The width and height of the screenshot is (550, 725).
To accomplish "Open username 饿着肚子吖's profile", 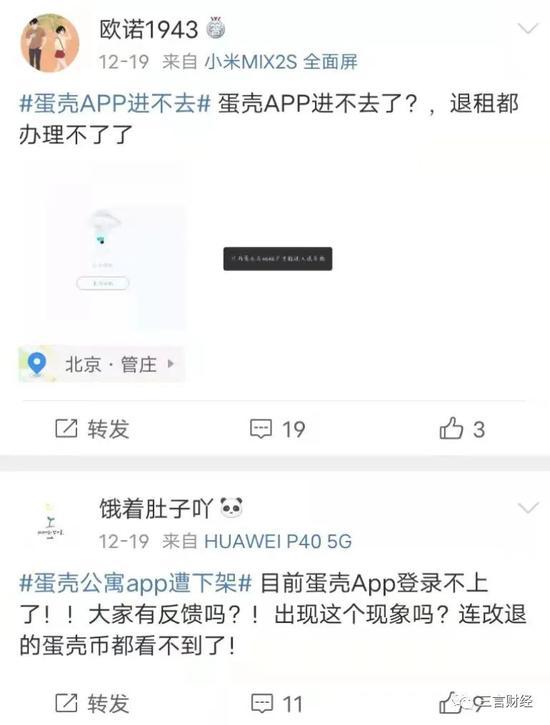I will click(156, 508).
